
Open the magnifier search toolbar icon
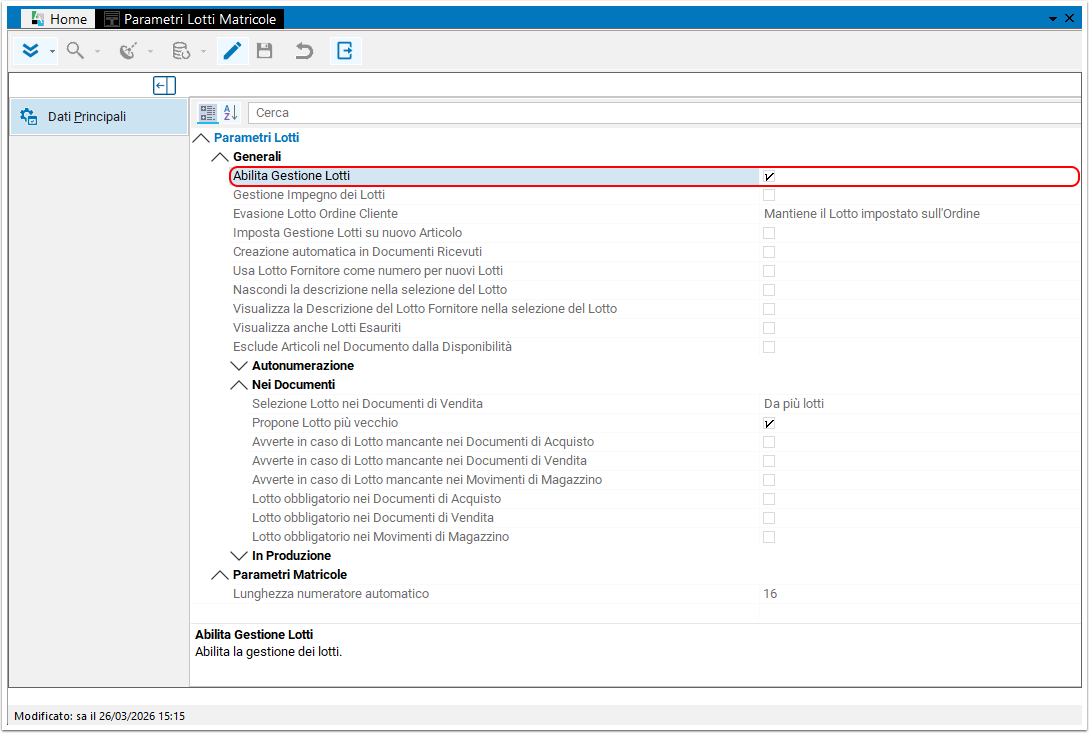click(x=75, y=51)
